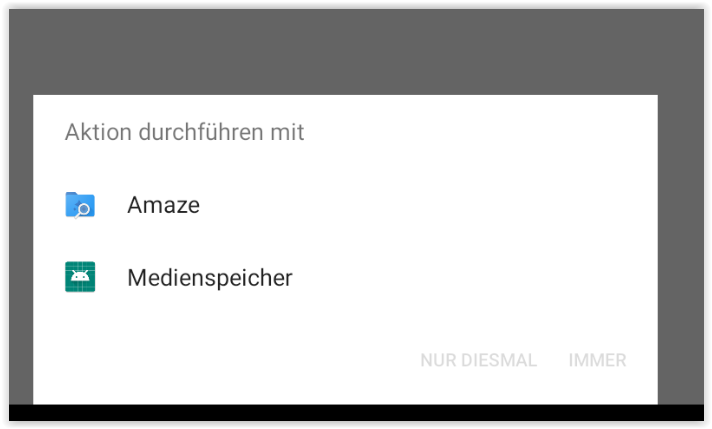
Task: Choose the green Medienspeicher Android icon
Action: [80, 277]
